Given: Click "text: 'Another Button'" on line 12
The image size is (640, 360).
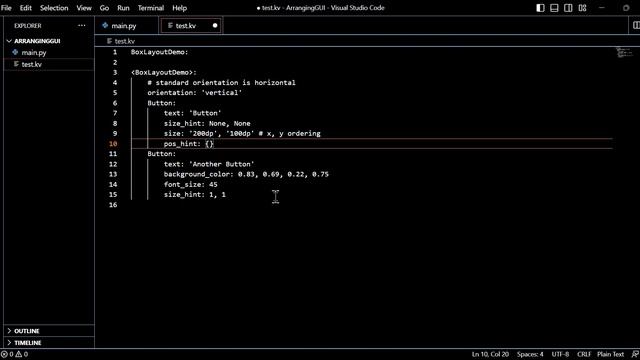Looking at the screenshot, I should point(209,164).
